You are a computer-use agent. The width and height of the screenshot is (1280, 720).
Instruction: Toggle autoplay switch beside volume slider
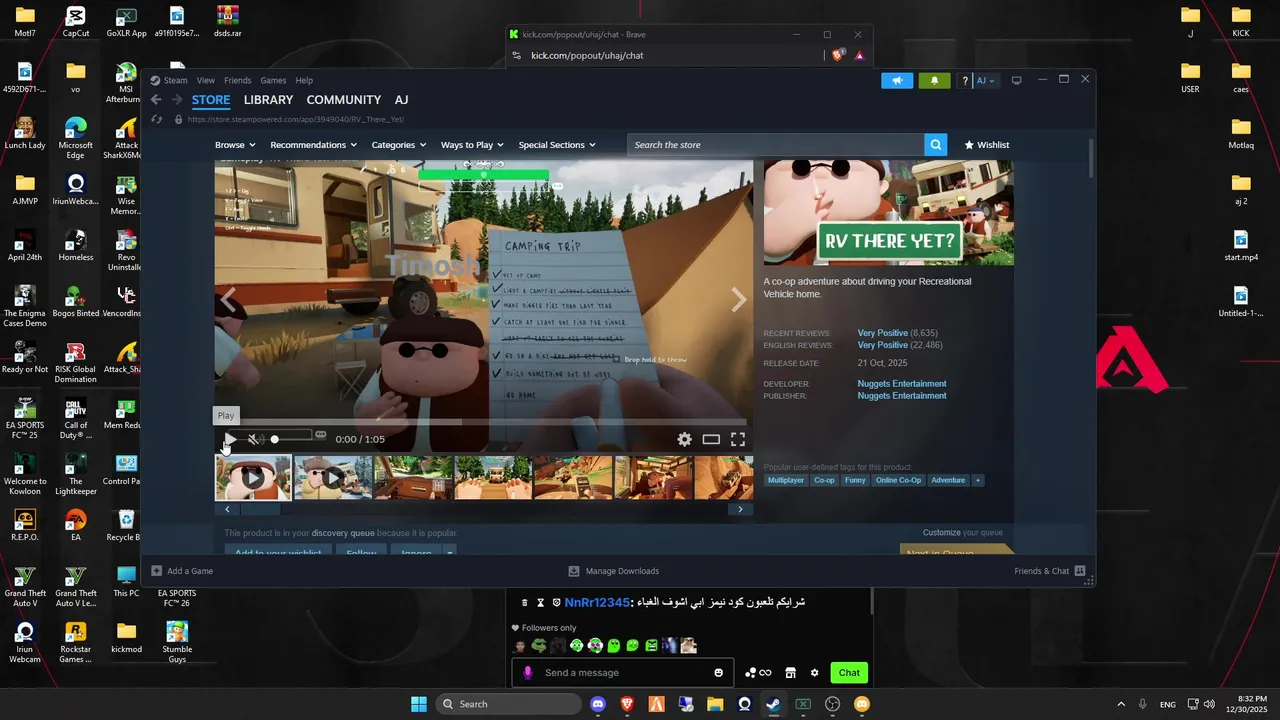(320, 434)
